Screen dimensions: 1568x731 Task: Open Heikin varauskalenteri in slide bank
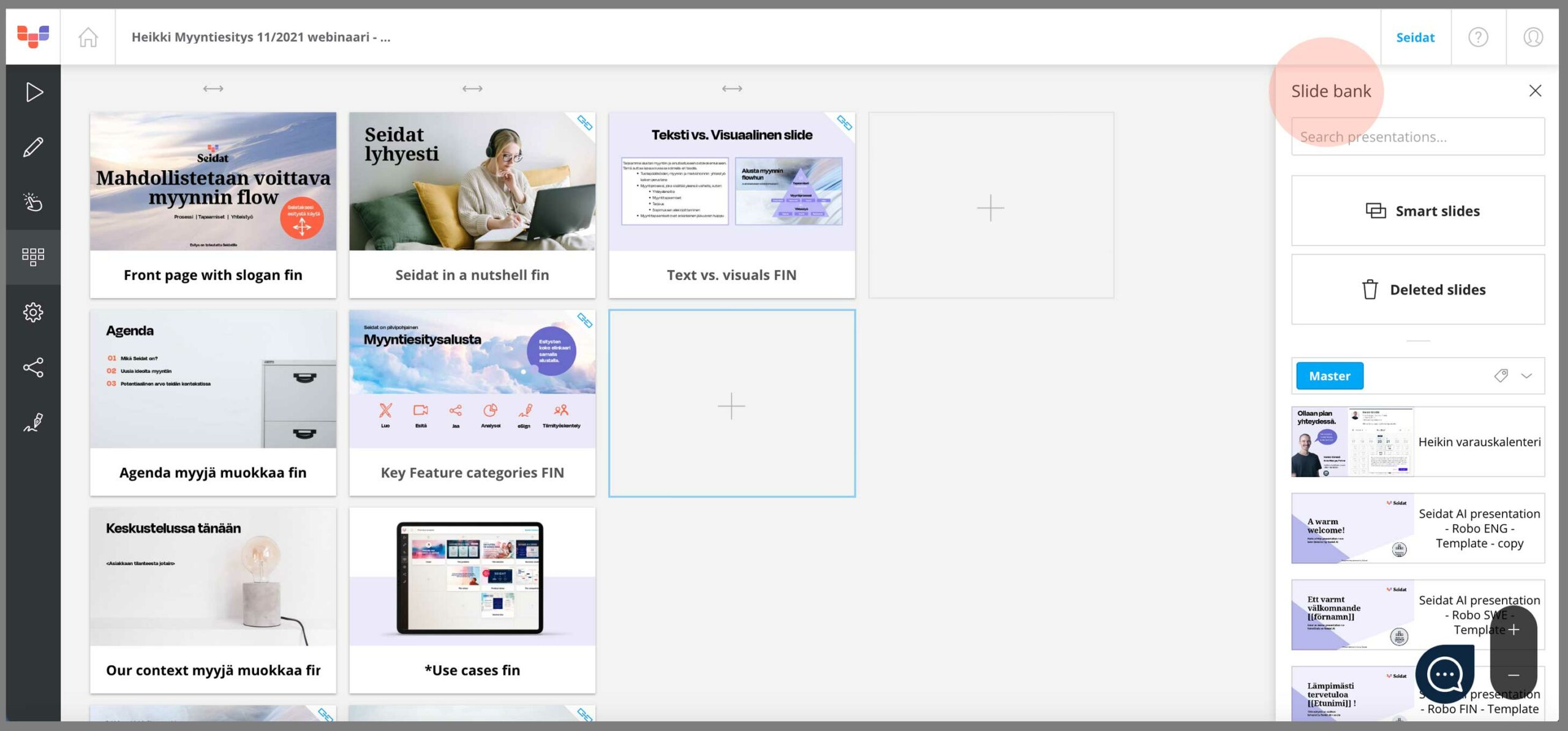pyautogui.click(x=1418, y=441)
